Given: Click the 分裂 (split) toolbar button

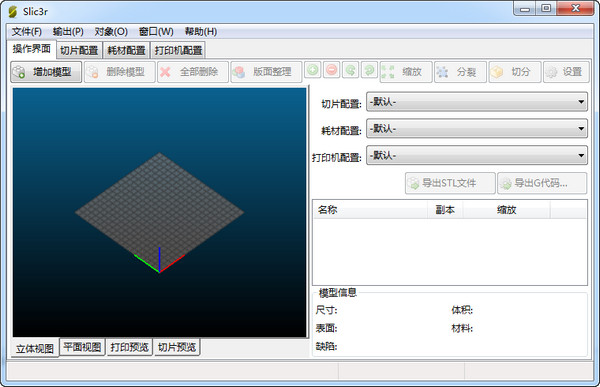Looking at the screenshot, I should (460, 72).
